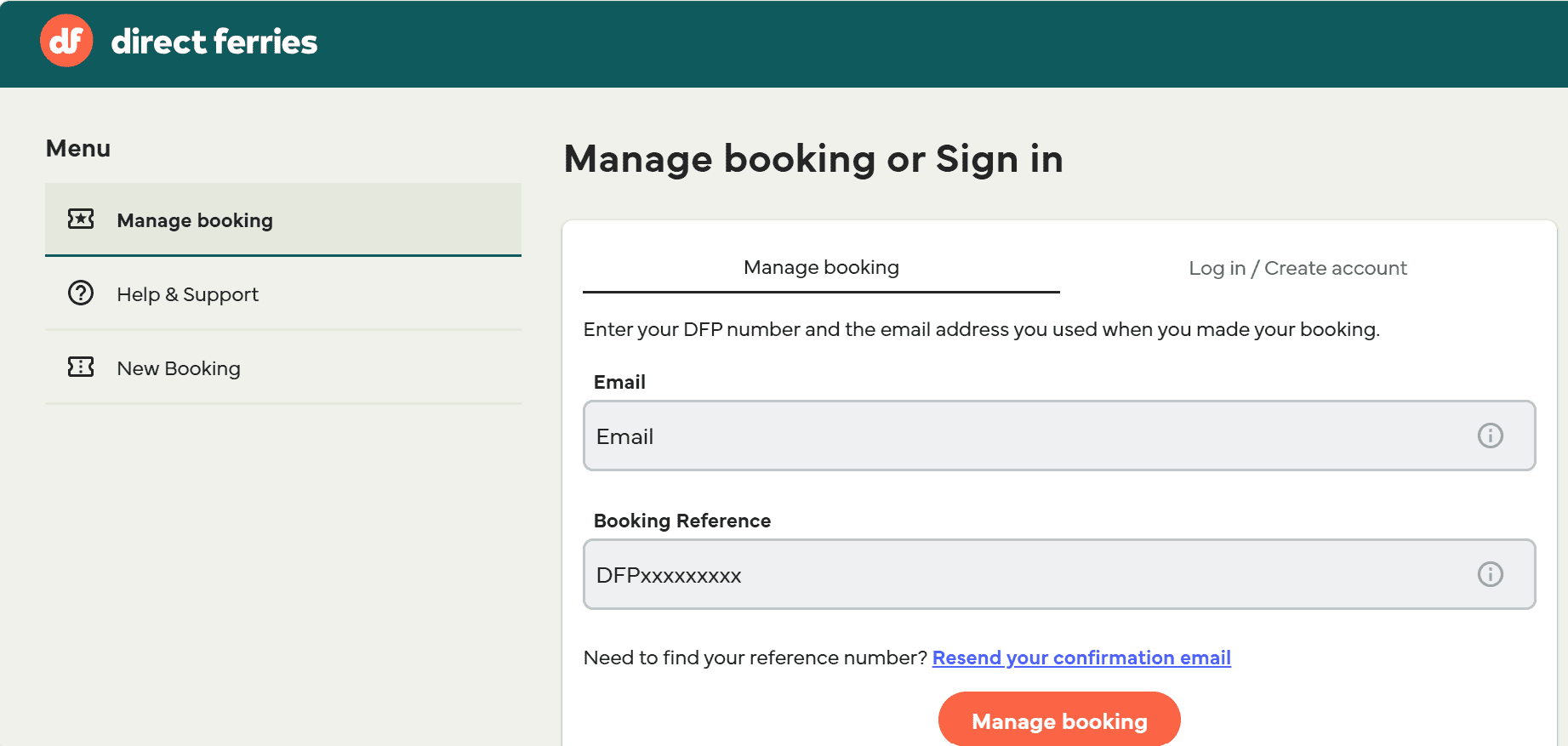Go to New Booking in the sidebar

click(283, 367)
